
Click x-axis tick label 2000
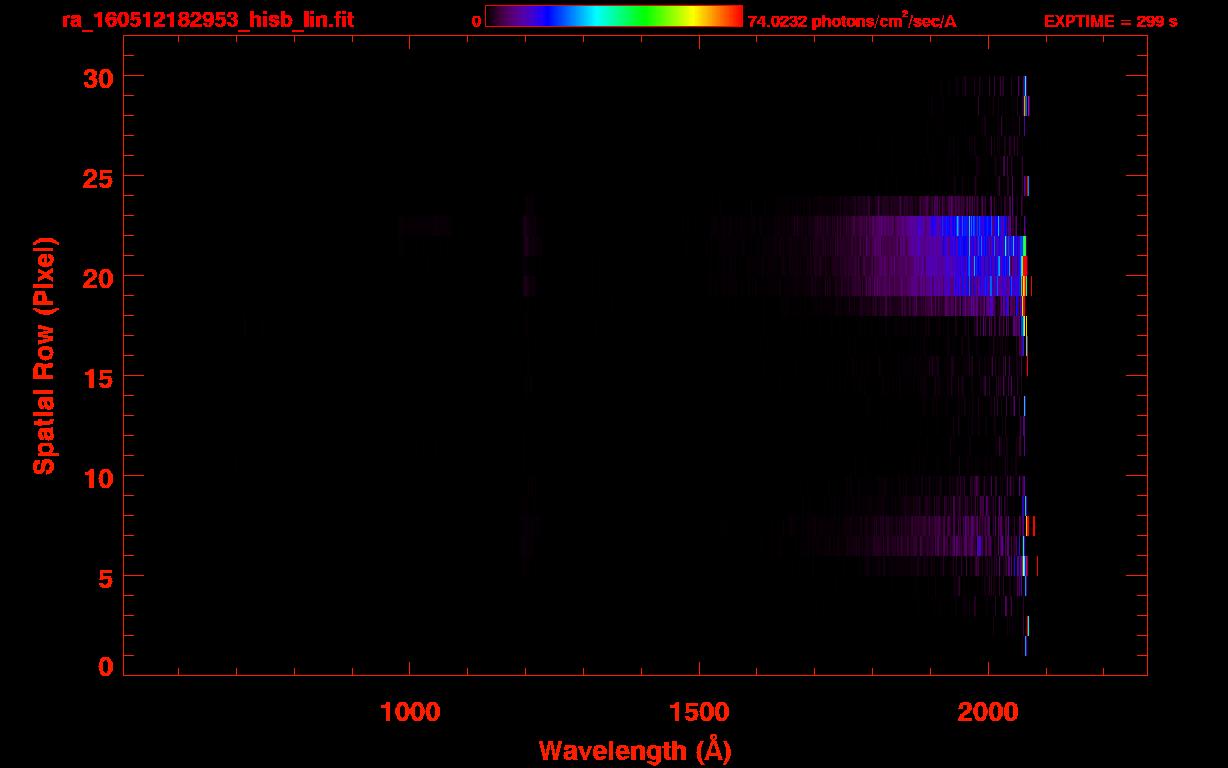tap(988, 712)
